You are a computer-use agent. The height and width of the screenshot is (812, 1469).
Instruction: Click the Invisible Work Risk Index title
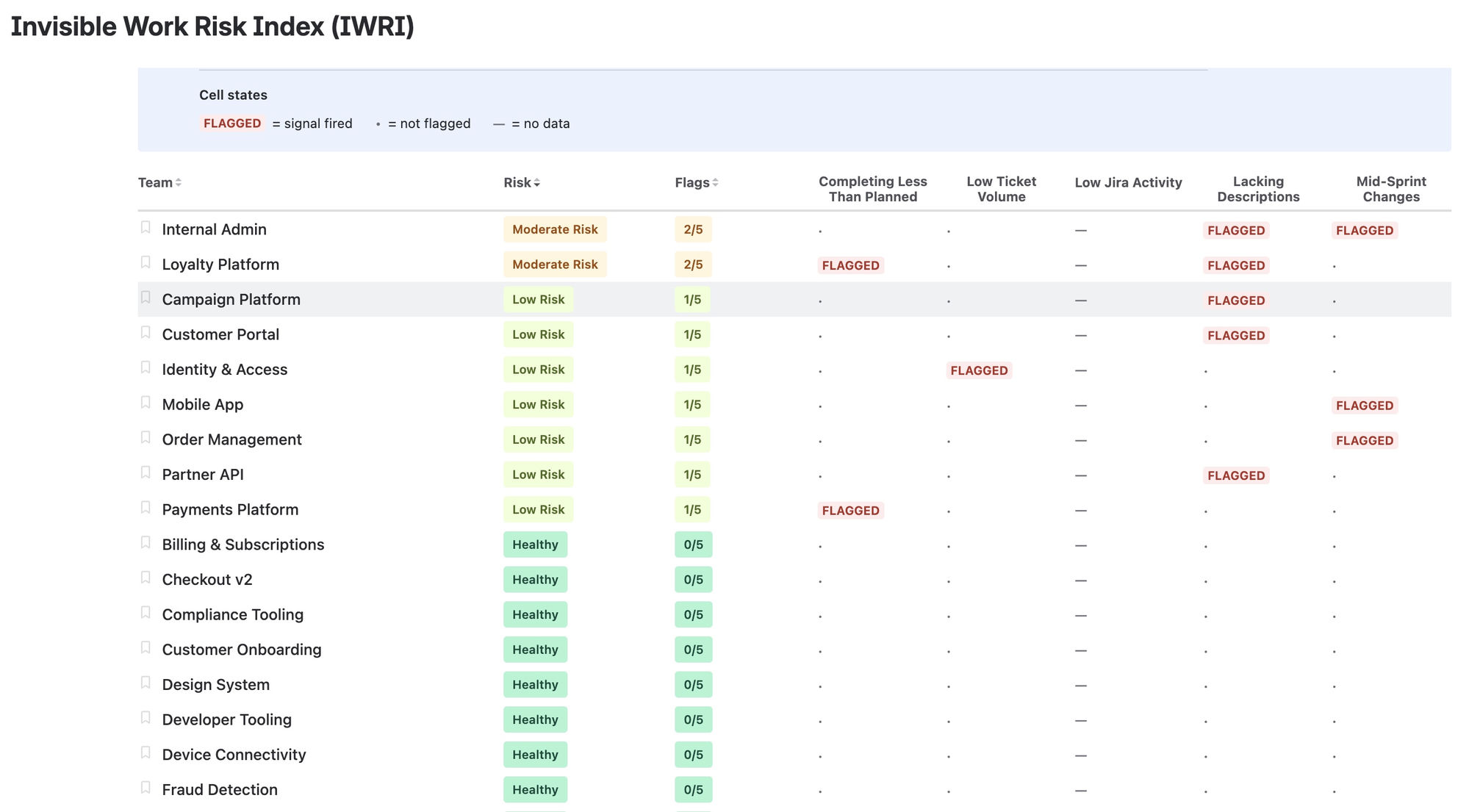[212, 26]
